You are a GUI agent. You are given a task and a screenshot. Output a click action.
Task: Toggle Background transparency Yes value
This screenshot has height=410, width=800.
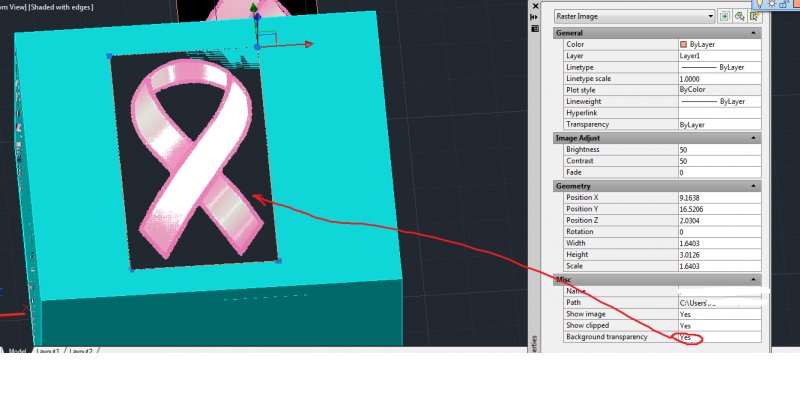tap(719, 337)
